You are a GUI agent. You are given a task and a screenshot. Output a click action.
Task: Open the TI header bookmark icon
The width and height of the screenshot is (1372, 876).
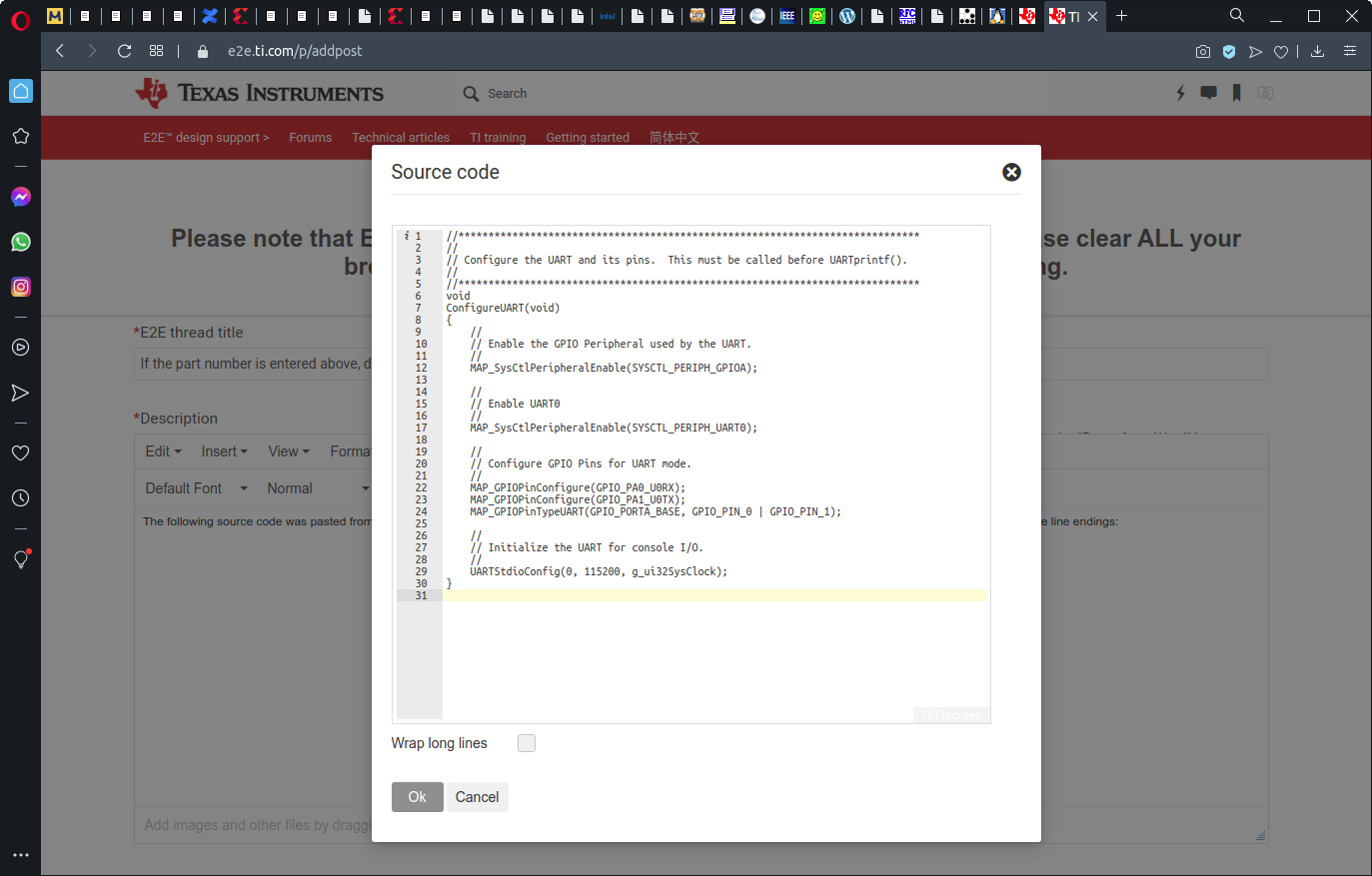coord(1236,93)
